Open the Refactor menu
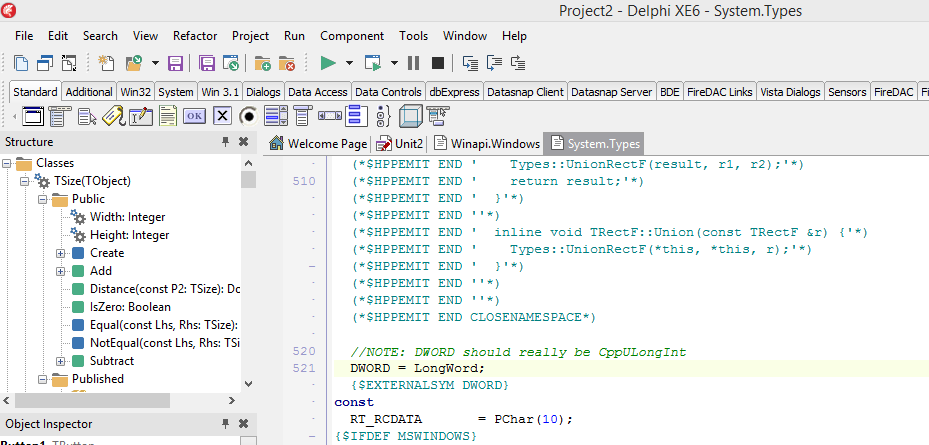 click(195, 36)
